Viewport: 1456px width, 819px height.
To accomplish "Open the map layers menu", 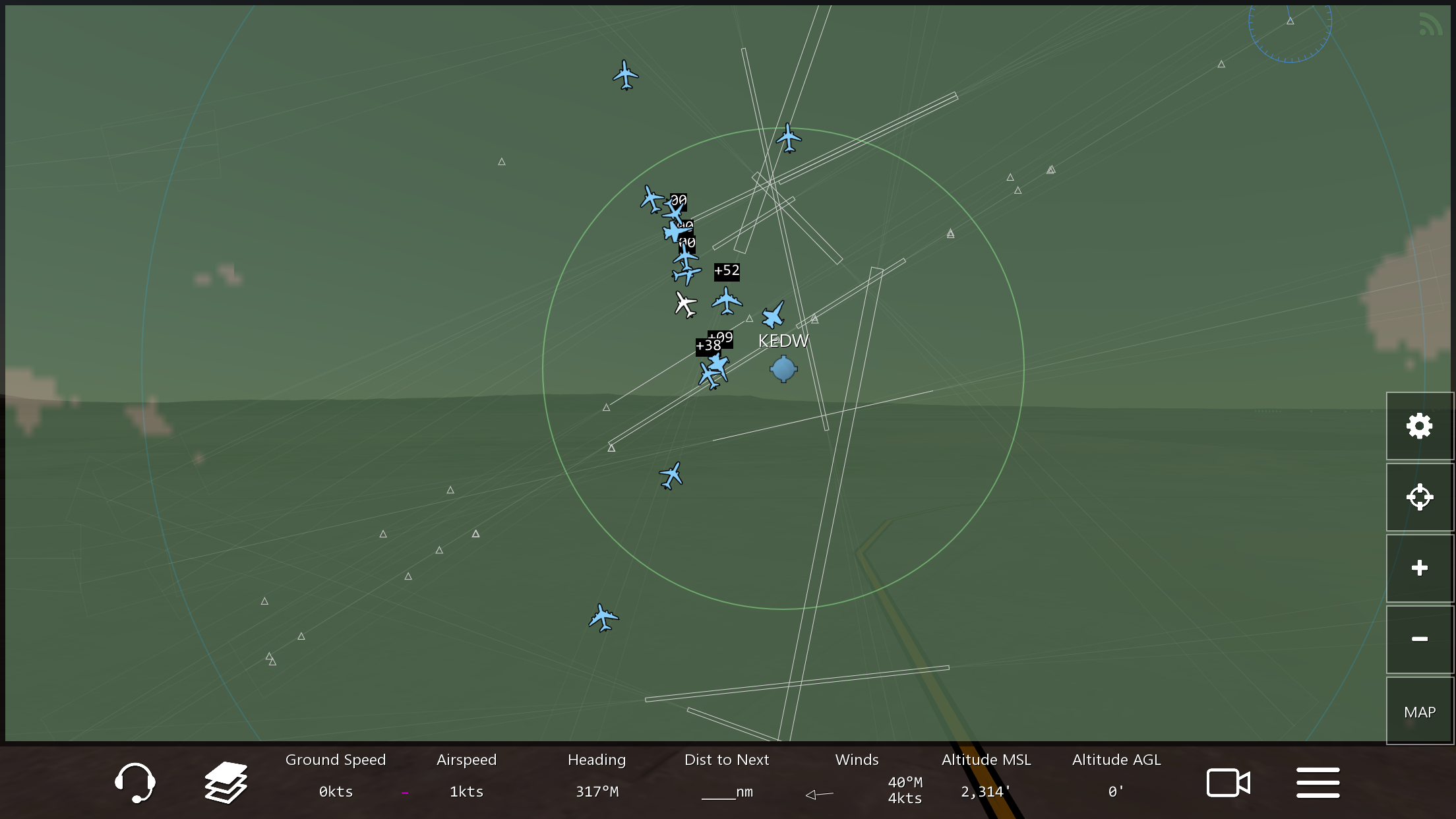I will 226,783.
